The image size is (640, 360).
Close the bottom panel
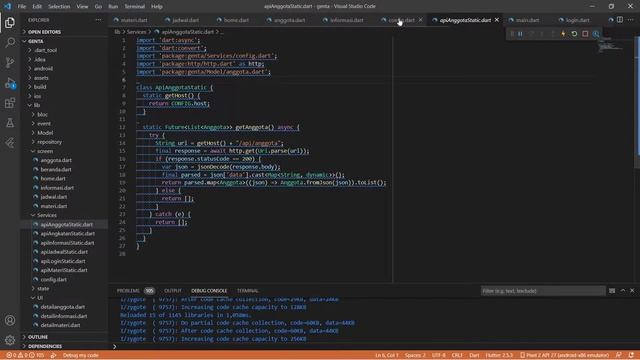pyautogui.click(x=632, y=291)
